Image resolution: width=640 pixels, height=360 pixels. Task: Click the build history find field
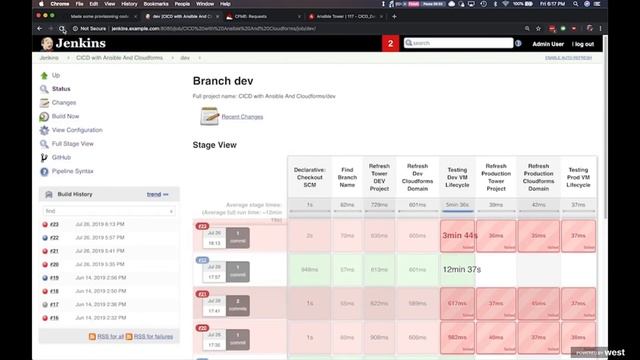pyautogui.click(x=109, y=211)
